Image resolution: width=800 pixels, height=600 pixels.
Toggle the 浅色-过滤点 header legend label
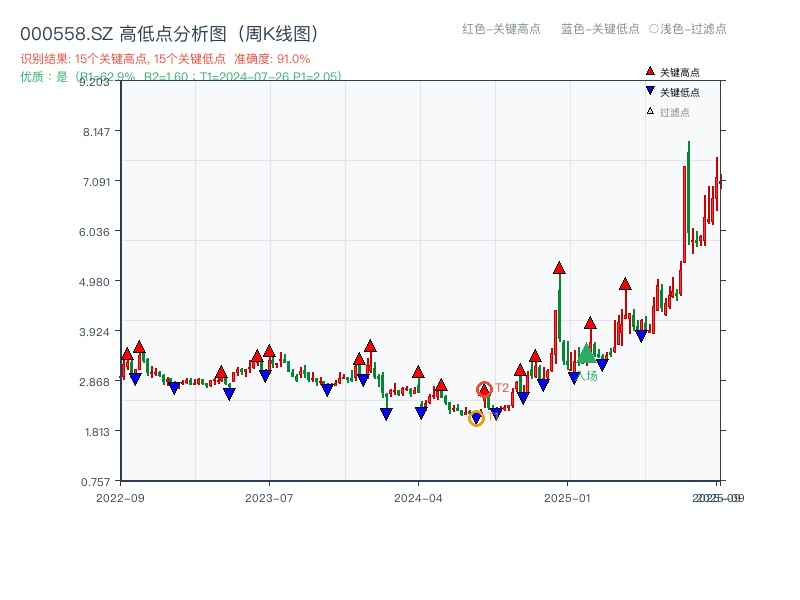tap(693, 29)
